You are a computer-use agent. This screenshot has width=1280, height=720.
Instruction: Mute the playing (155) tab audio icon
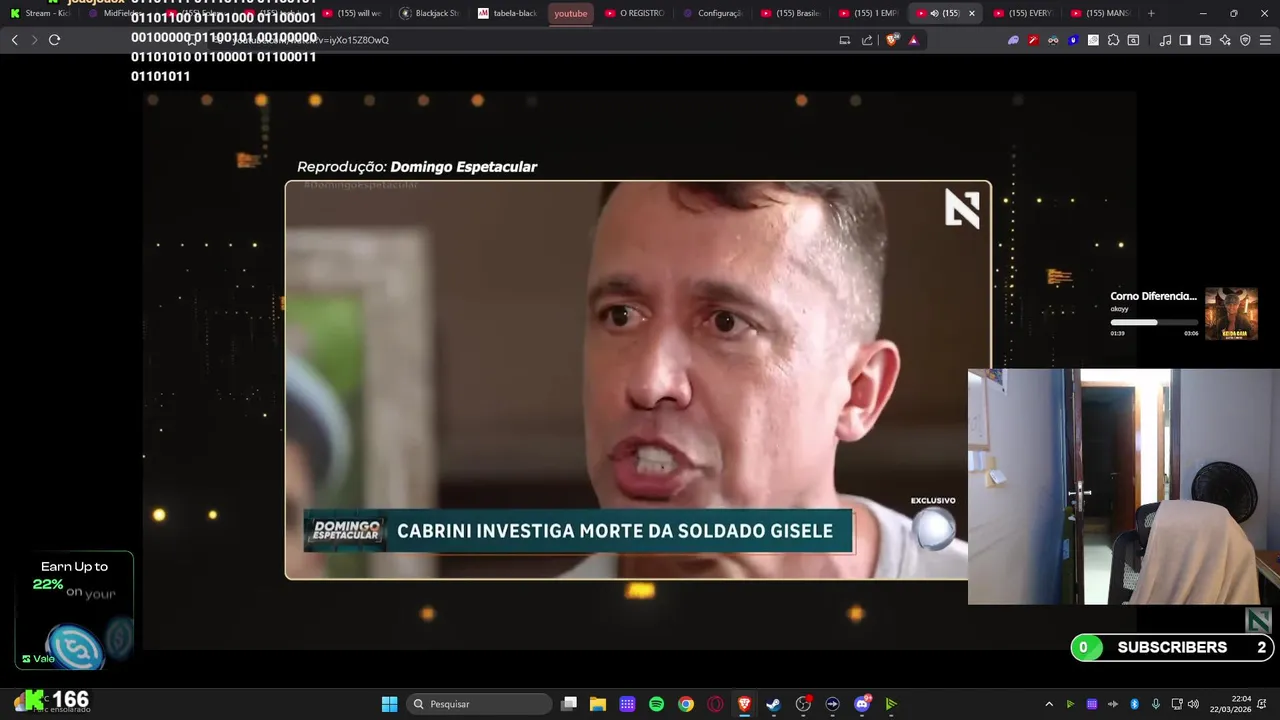(x=934, y=13)
